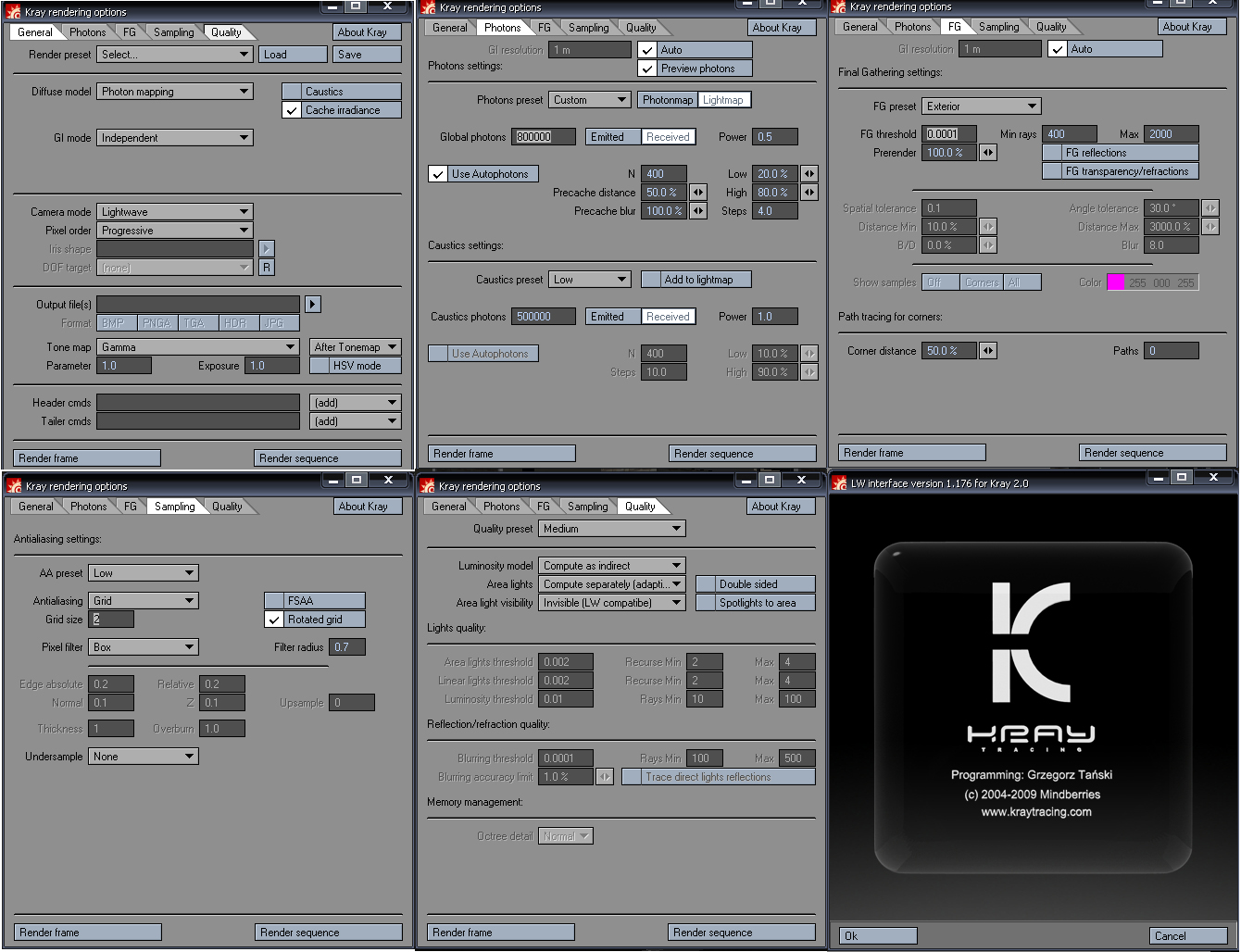Click the Photons Low percentage stepper arrows

pyautogui.click(x=809, y=174)
